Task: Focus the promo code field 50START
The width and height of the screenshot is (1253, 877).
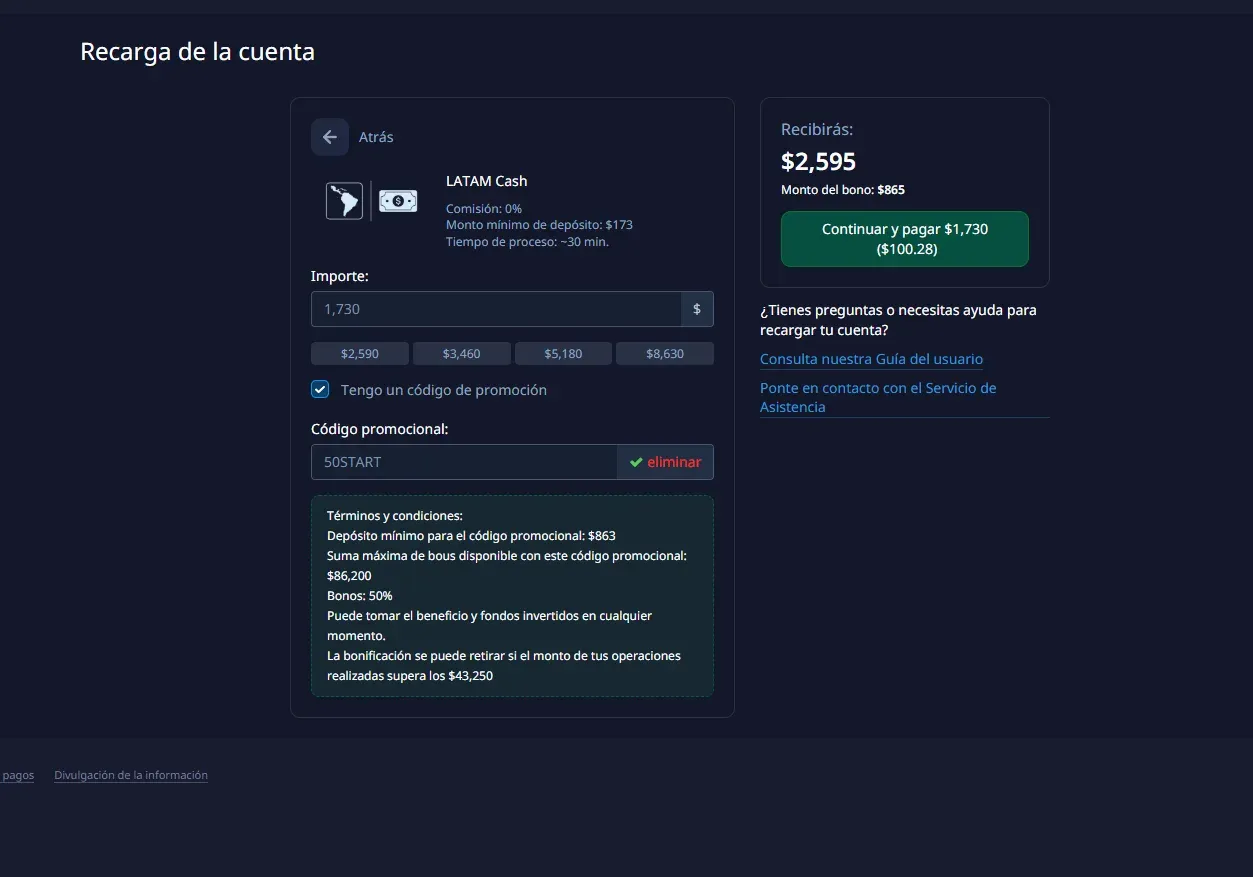Action: click(464, 462)
